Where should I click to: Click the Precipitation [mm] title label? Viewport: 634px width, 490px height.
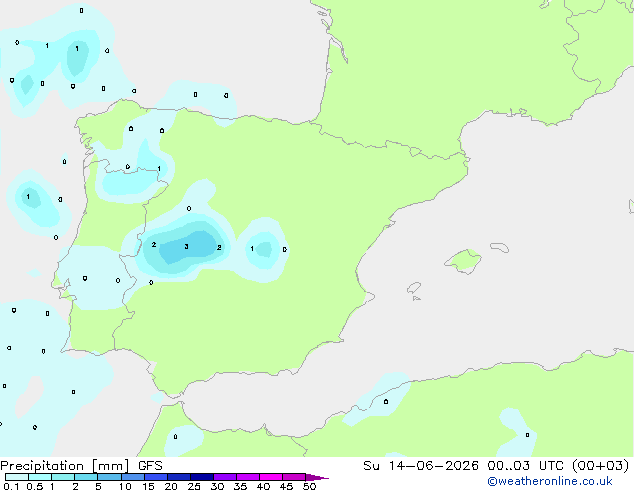point(65,466)
